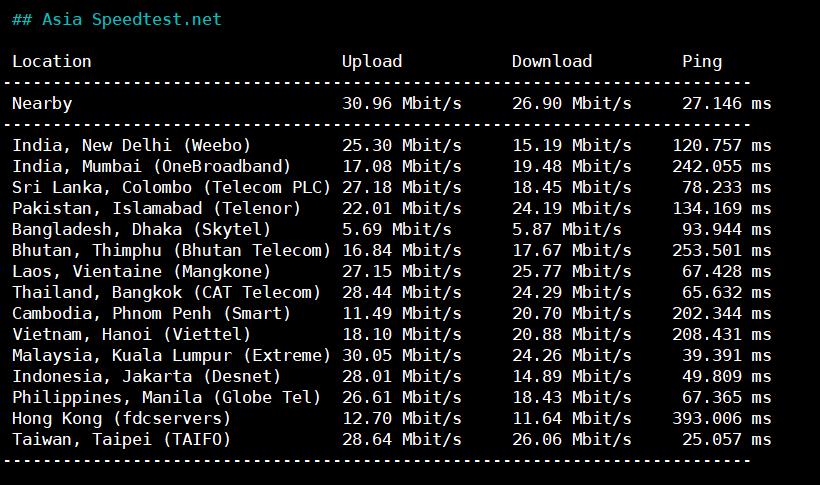Viewport: 820px width, 485px height.
Task: Click Thailand, Bangkok (CAT Telecom) entry
Action: point(167,292)
